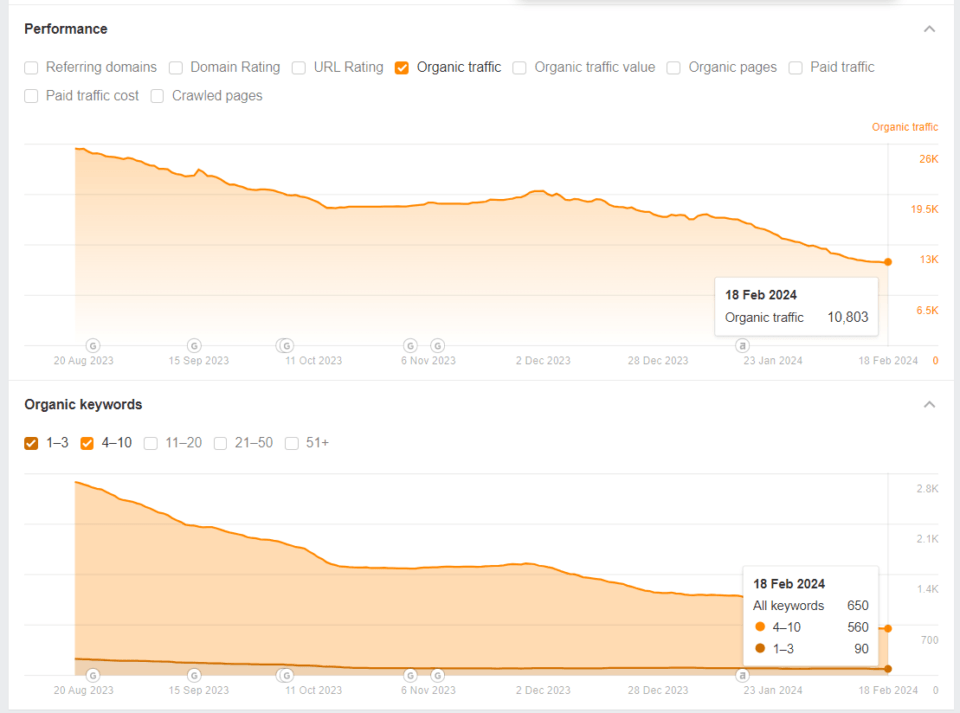Viewport: 960px width, 713px height.
Task: Click the first Google update marker near 6 Nov 2023 in Organic keywords chart
Action: [x=410, y=676]
